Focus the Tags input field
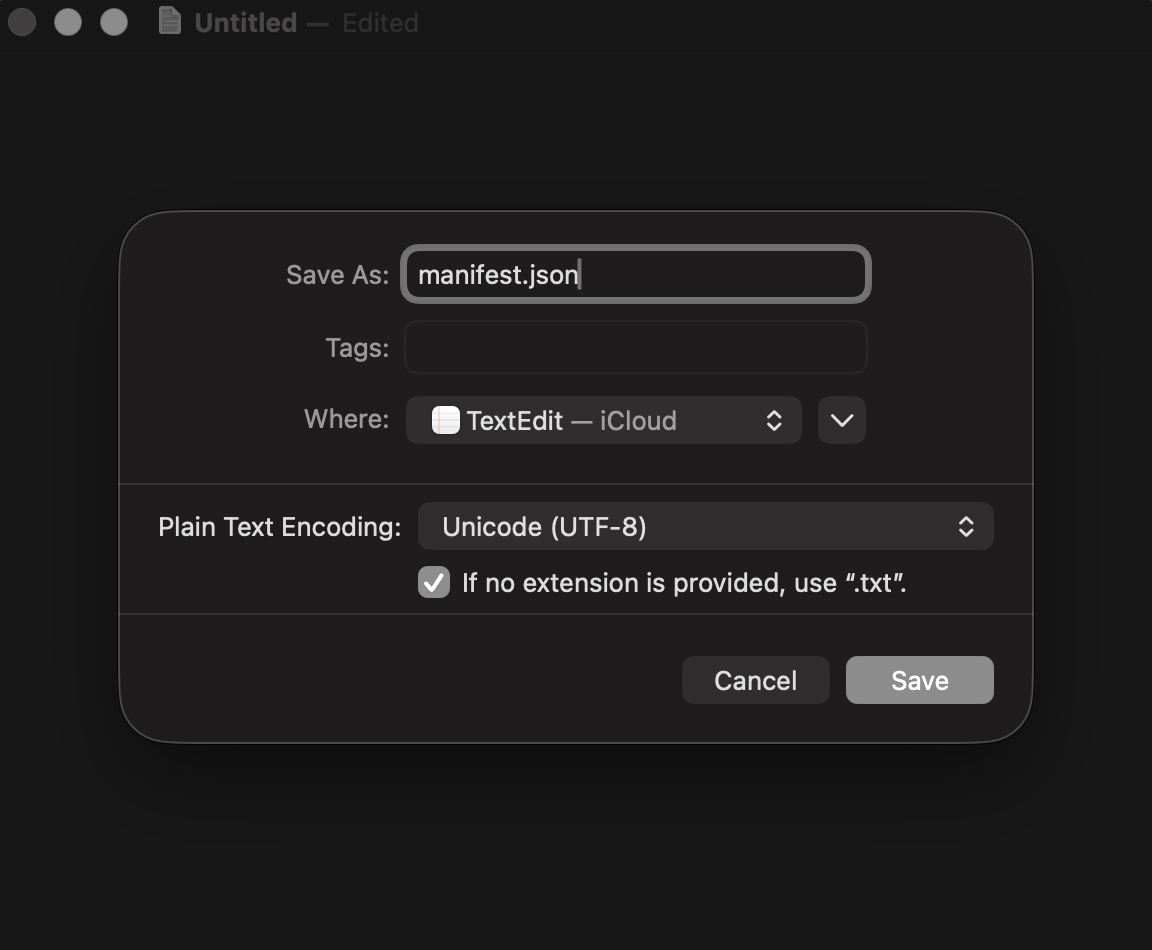 pyautogui.click(x=635, y=347)
